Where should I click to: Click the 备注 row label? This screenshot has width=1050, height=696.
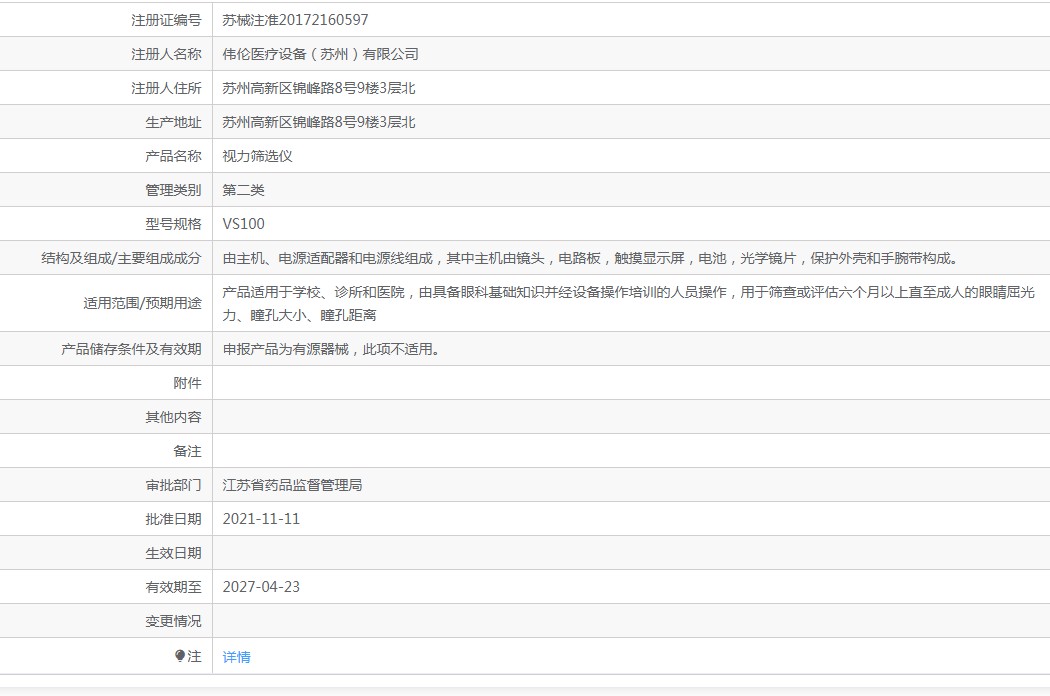(x=188, y=451)
